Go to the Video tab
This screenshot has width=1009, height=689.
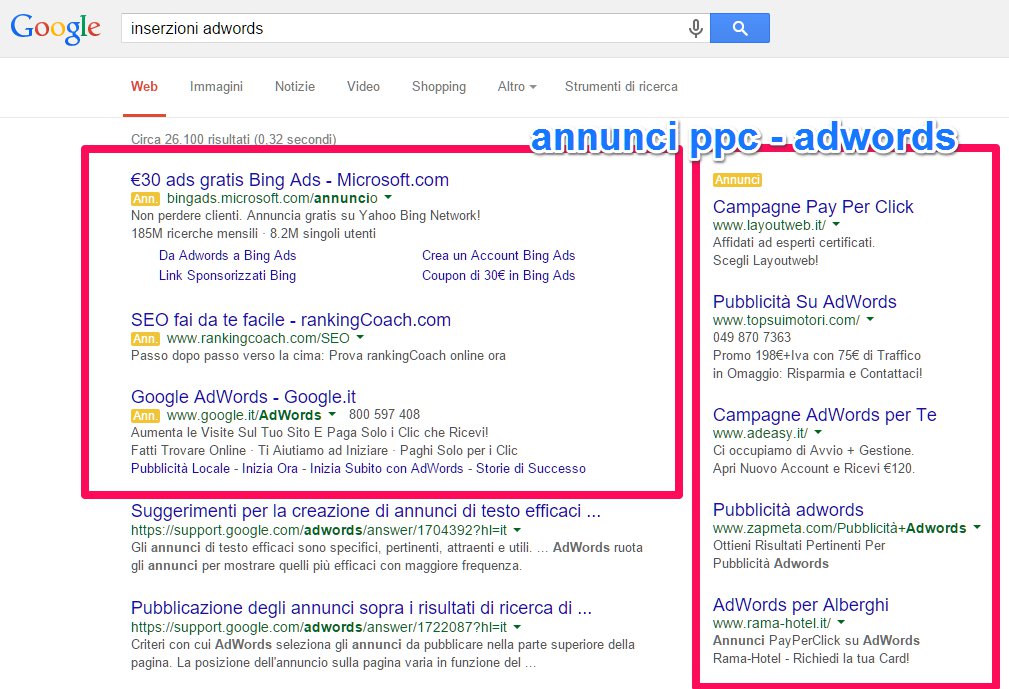click(x=364, y=86)
